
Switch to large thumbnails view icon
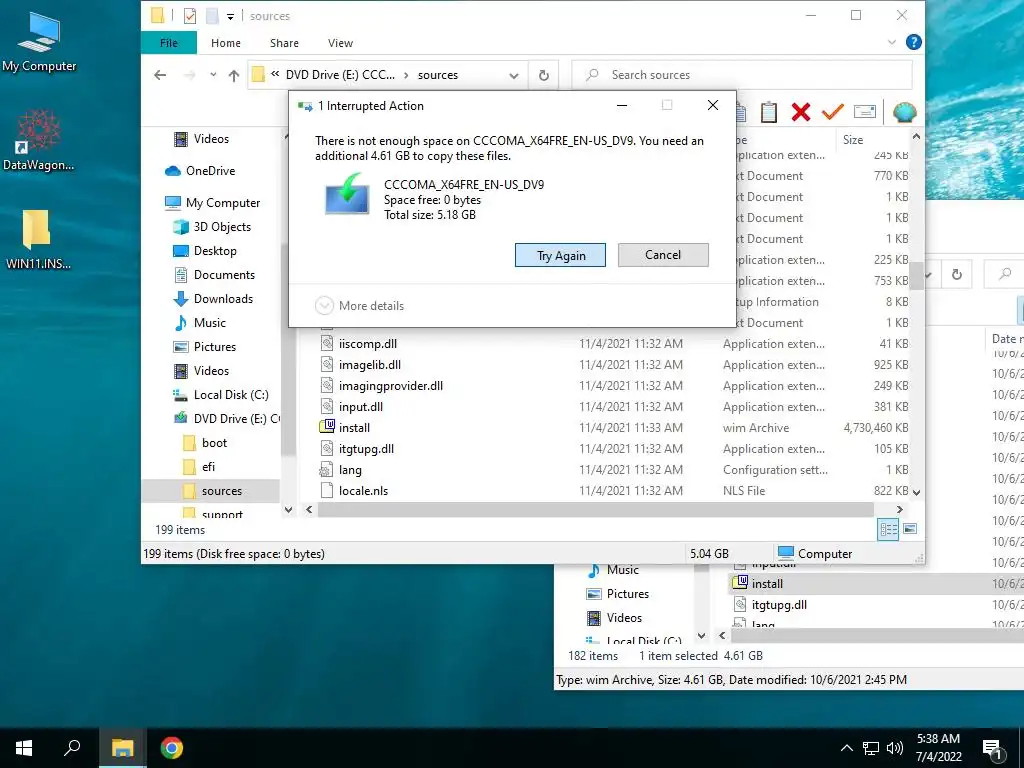910,529
